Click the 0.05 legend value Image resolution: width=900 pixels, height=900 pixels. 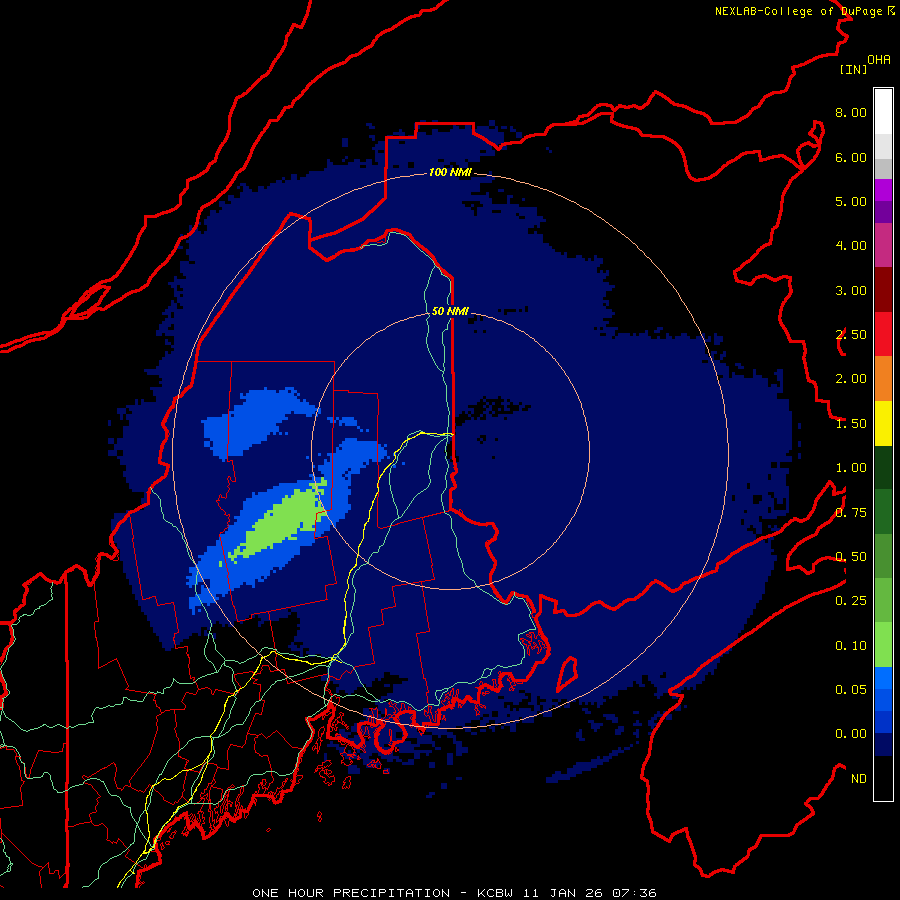[851, 689]
